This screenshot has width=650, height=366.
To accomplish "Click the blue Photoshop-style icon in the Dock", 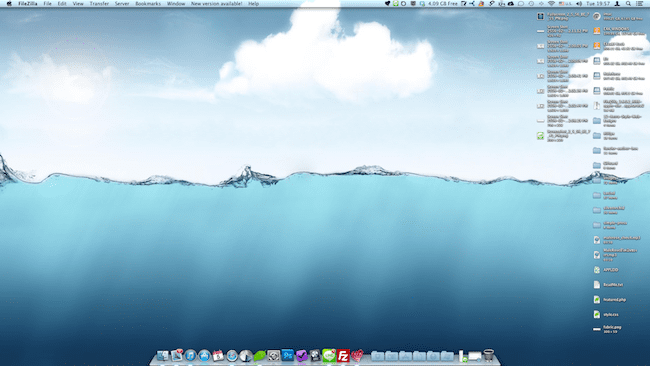I will point(288,355).
